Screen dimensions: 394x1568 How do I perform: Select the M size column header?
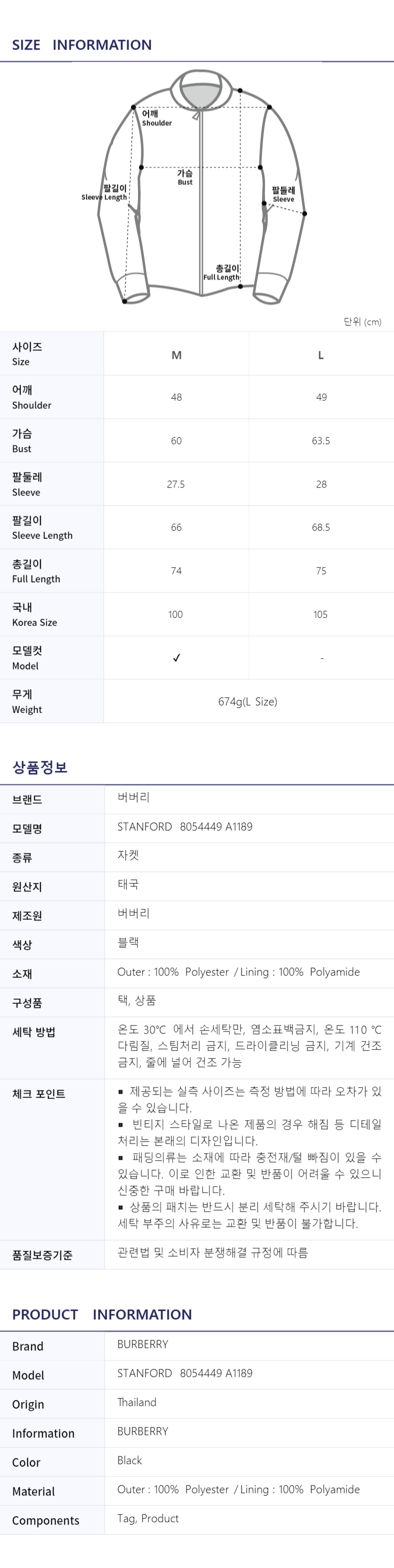176,355
